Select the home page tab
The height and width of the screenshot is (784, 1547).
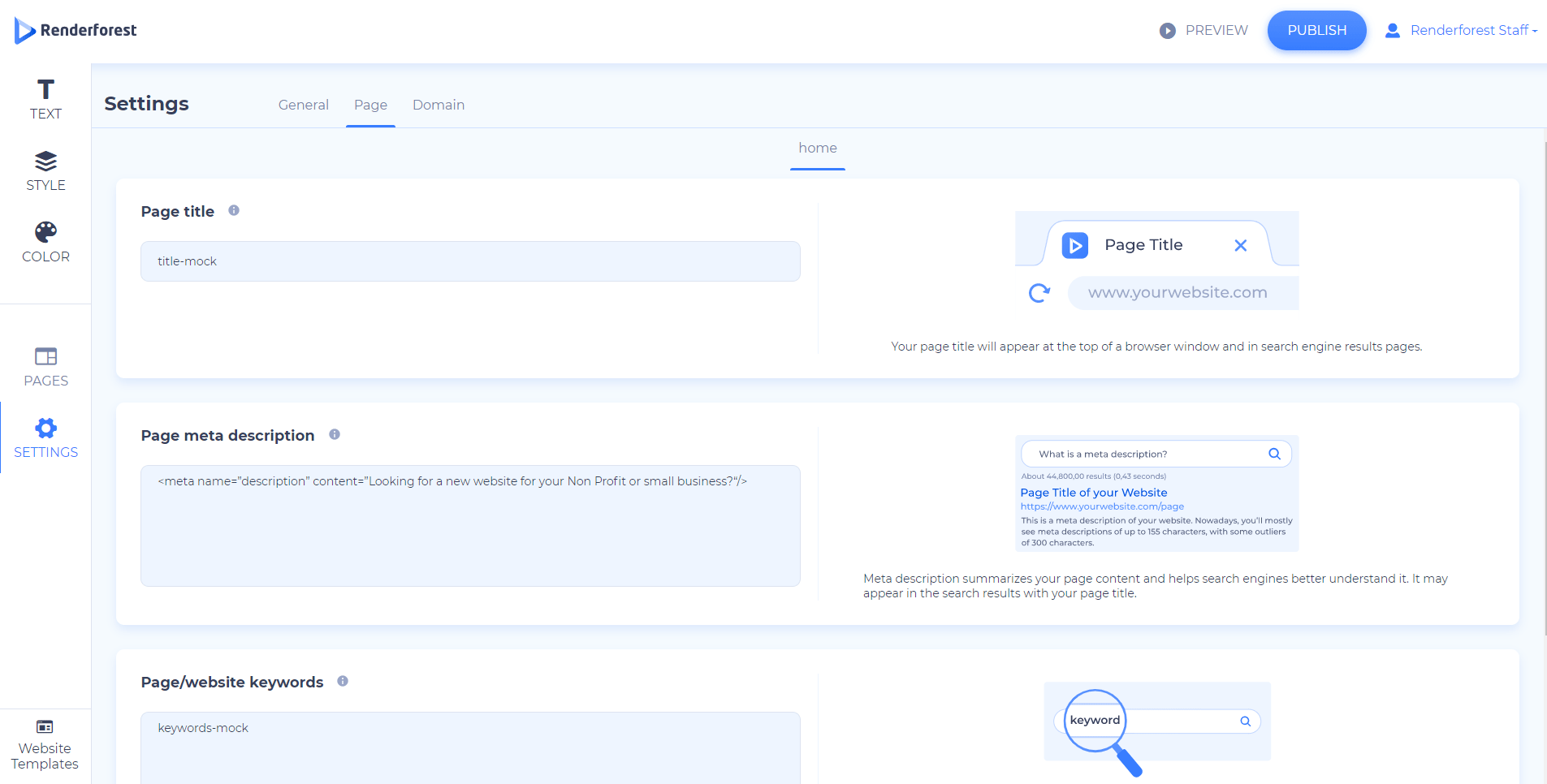817,148
